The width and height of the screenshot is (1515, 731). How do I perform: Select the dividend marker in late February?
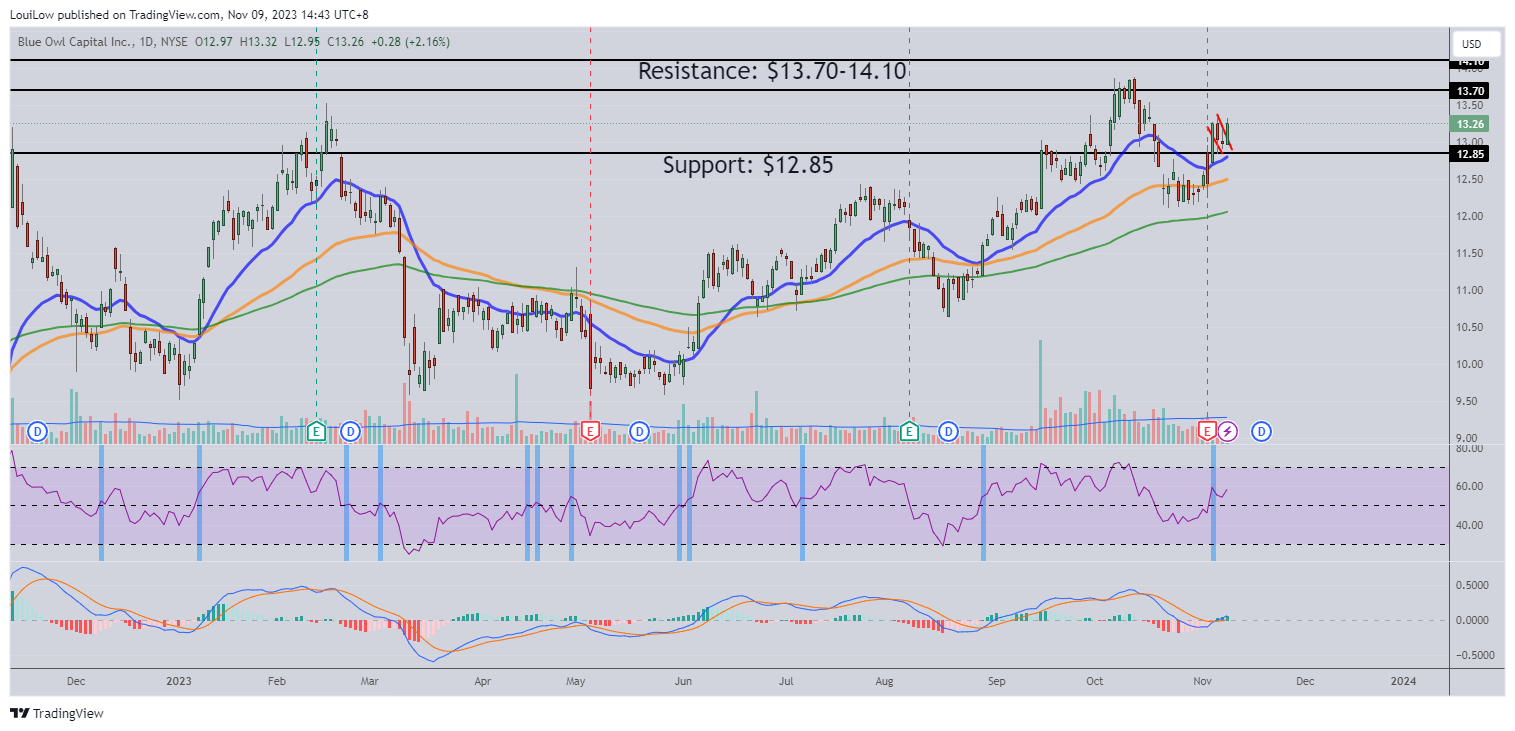(350, 431)
